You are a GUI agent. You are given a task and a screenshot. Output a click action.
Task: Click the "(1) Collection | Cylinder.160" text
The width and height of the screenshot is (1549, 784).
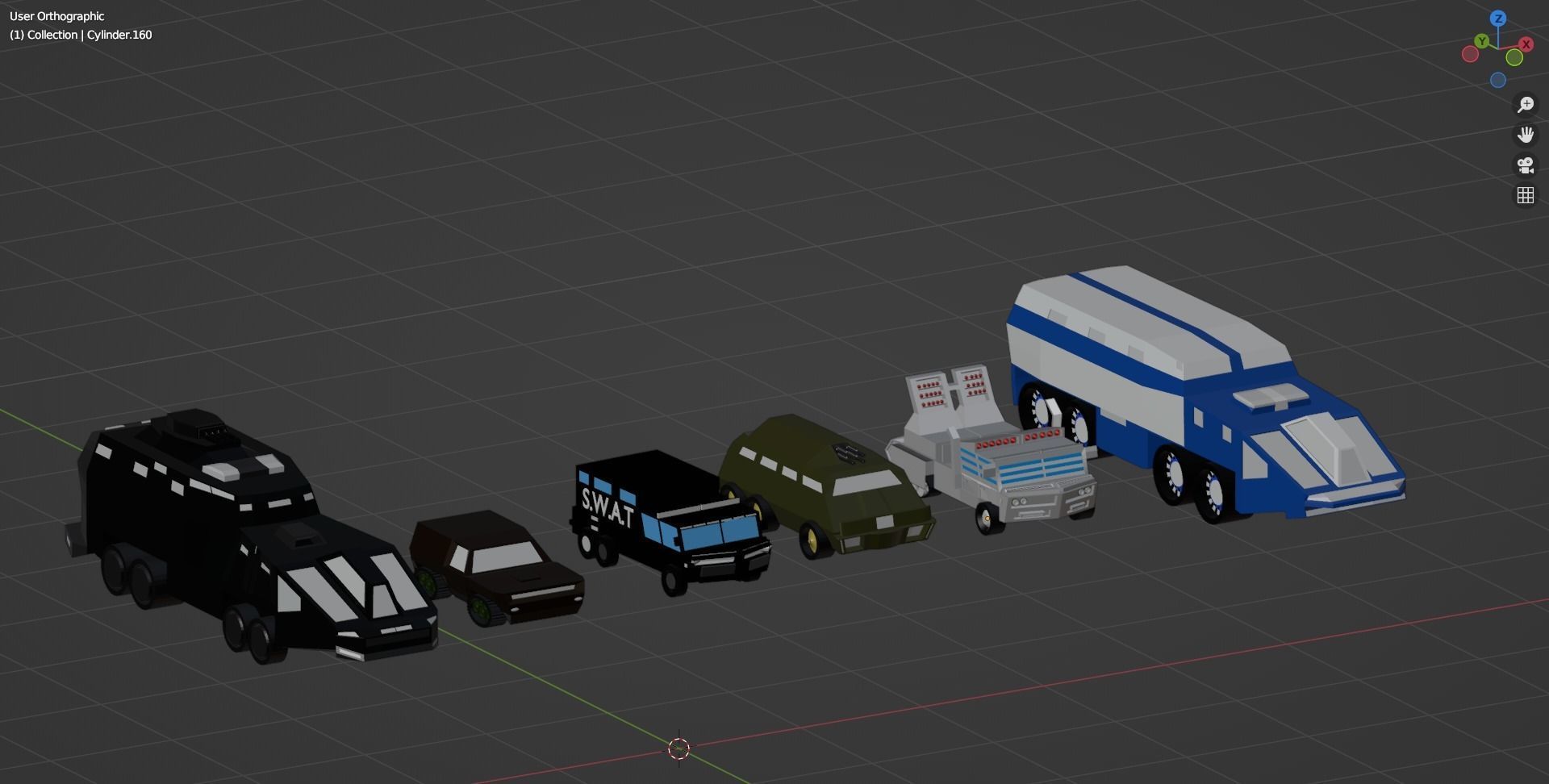pos(81,35)
